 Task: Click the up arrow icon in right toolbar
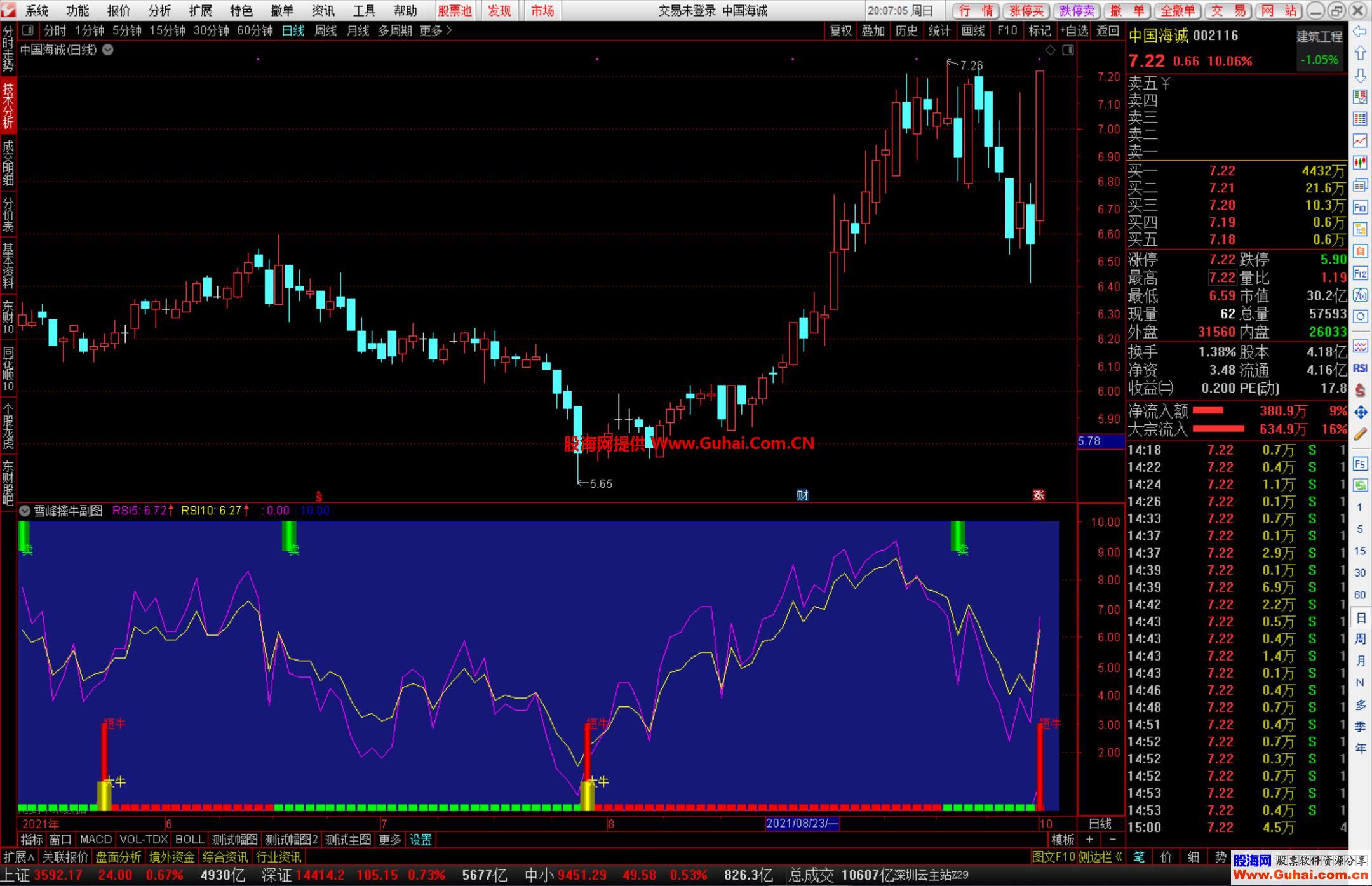[1360, 53]
